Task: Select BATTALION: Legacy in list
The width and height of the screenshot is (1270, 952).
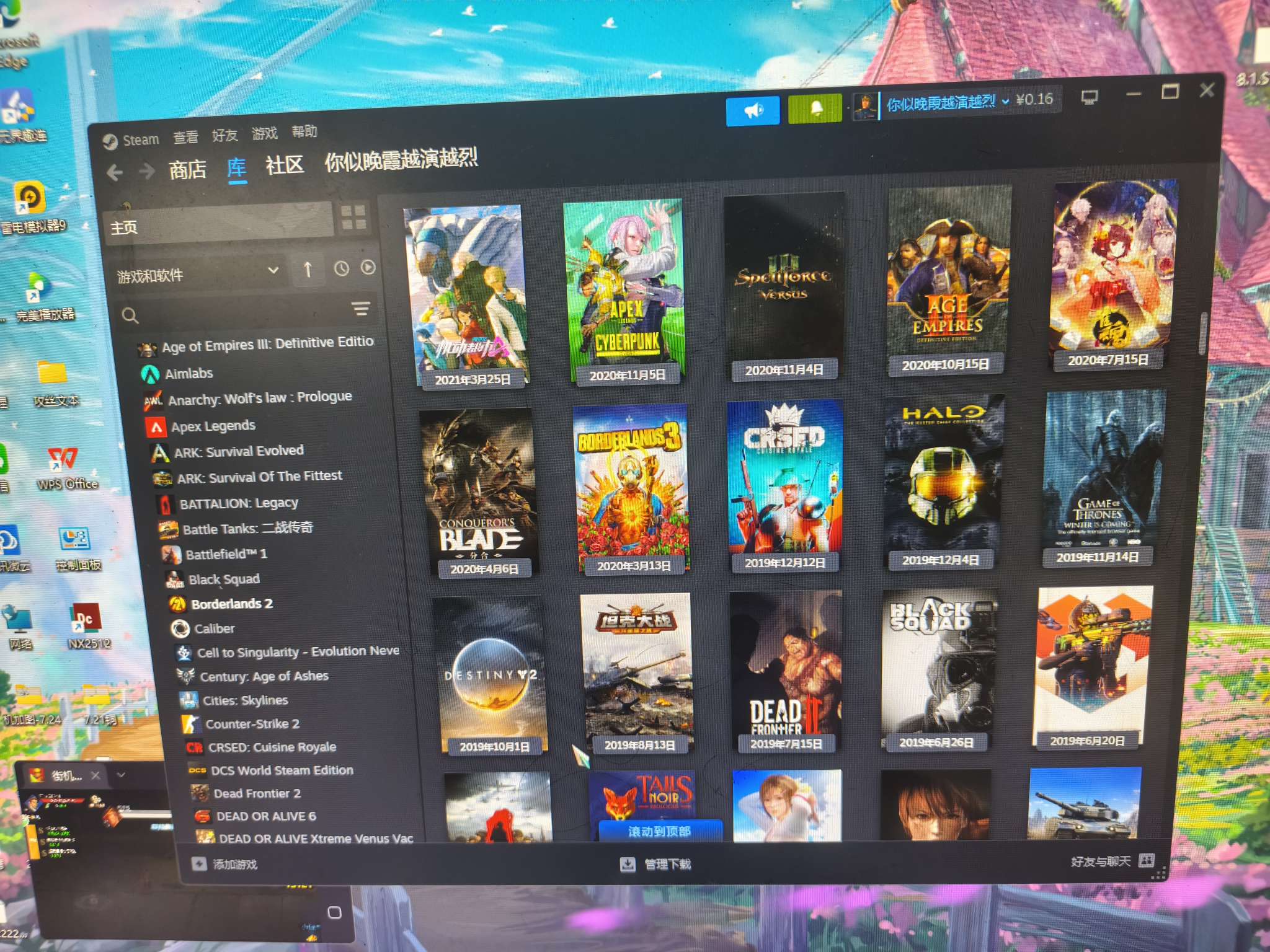Action: click(x=228, y=504)
